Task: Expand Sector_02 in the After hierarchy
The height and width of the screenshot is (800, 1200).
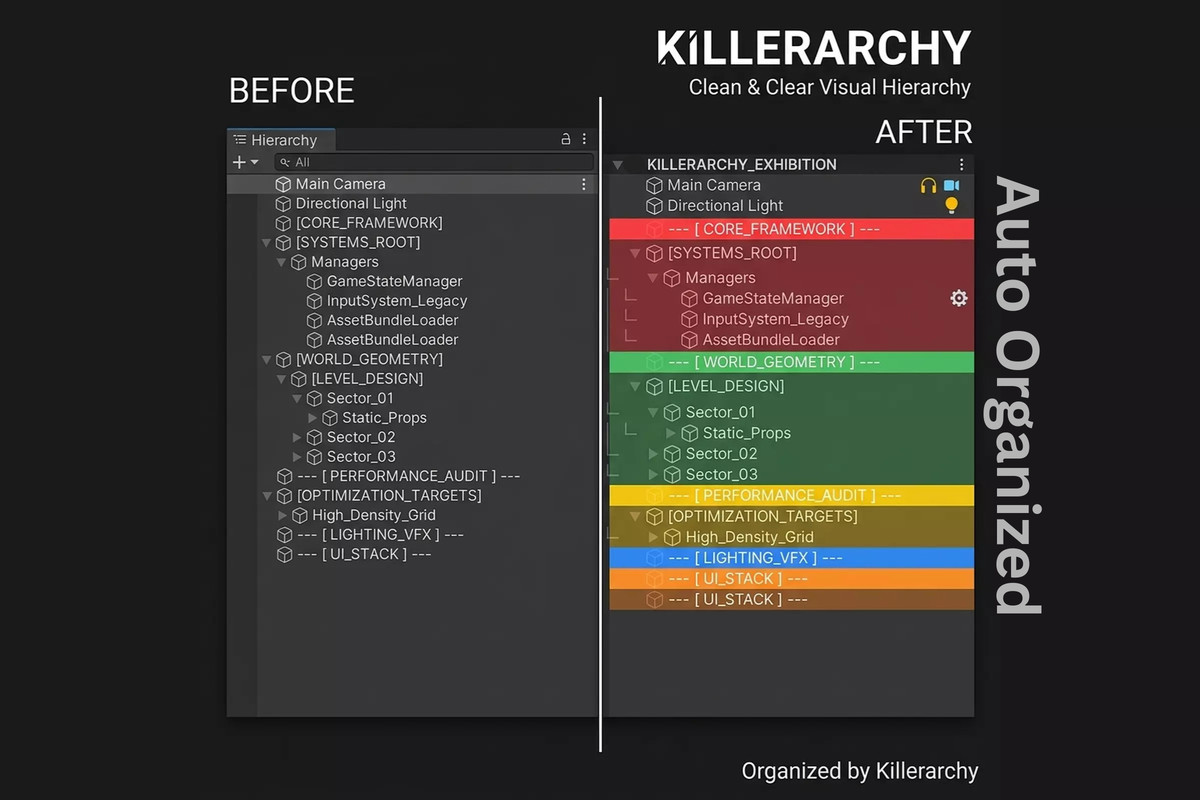Action: click(653, 454)
